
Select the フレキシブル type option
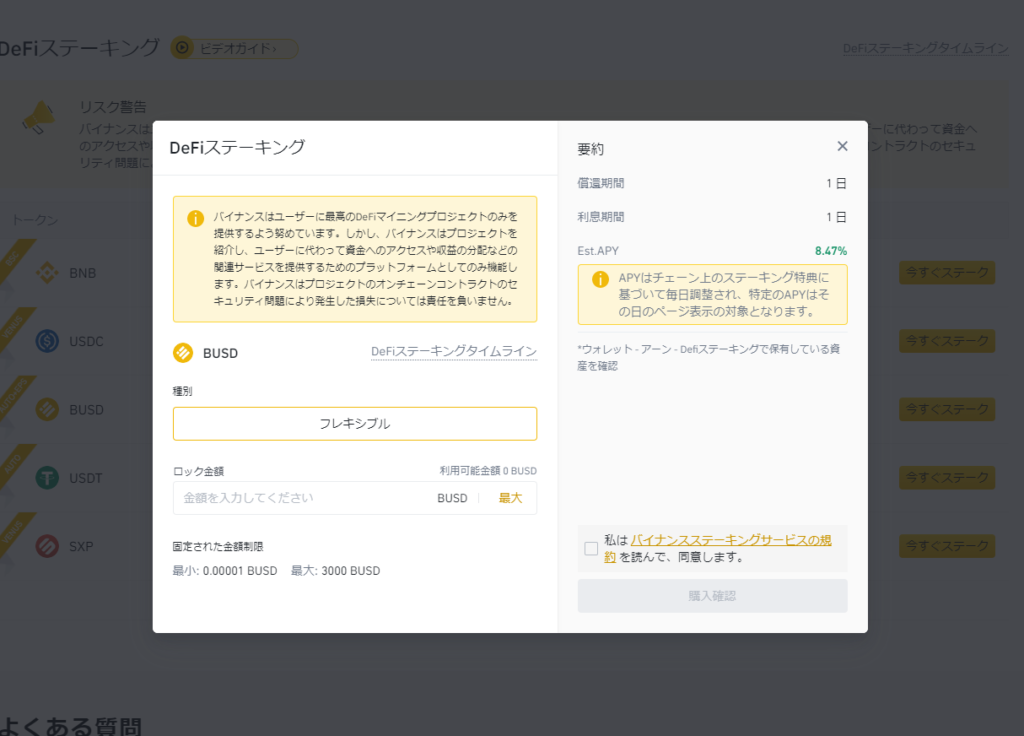click(355, 424)
